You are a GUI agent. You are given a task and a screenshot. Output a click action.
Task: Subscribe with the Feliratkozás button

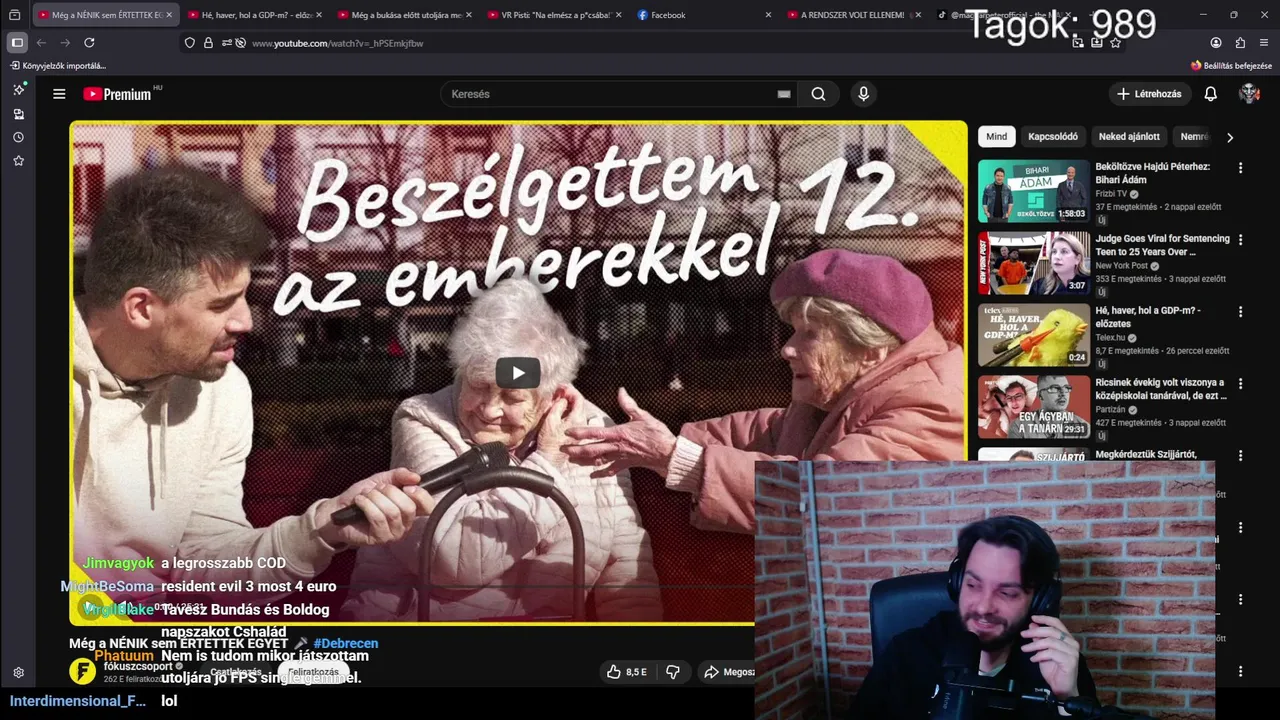pos(313,672)
